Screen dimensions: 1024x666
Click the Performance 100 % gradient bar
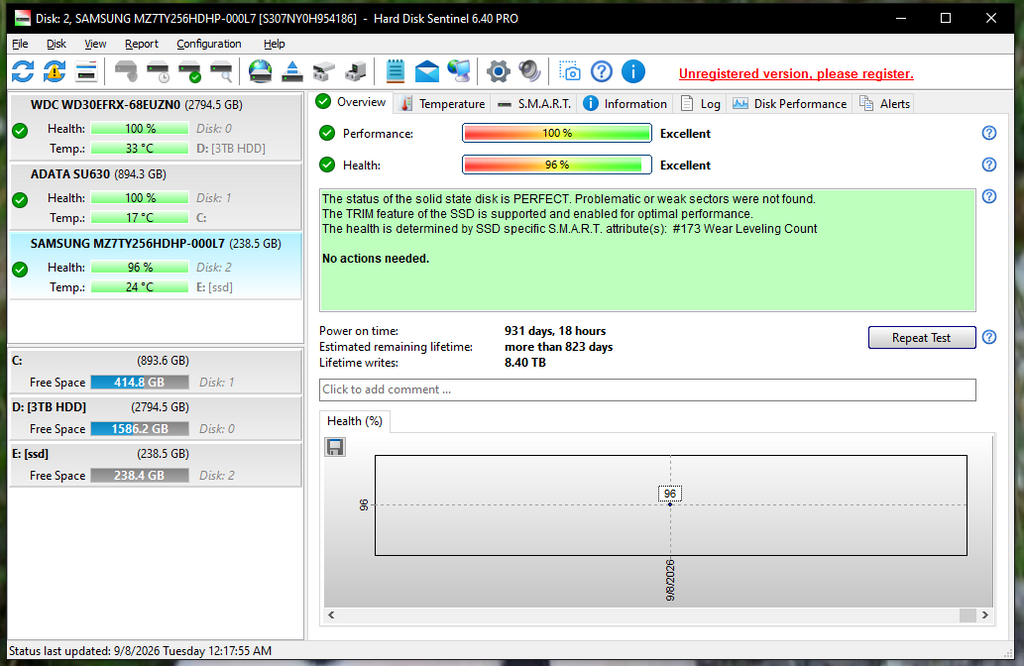(557, 133)
